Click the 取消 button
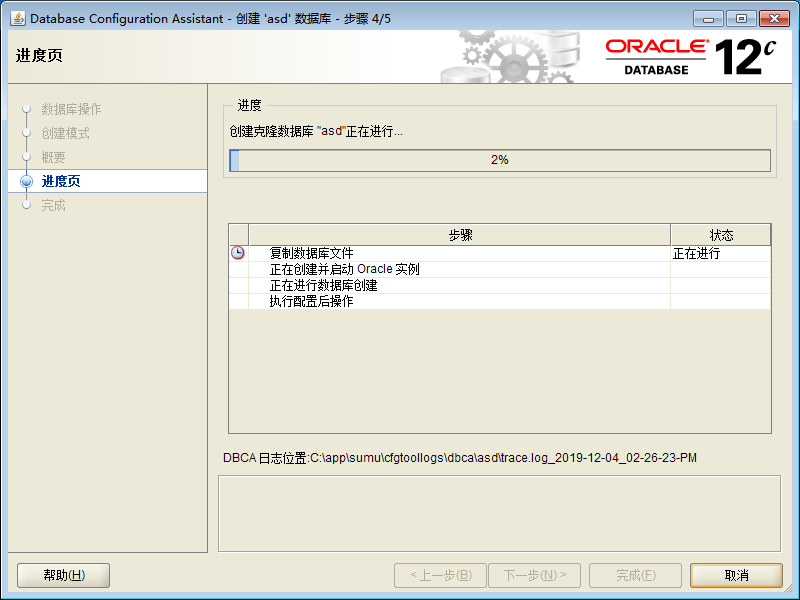Image resolution: width=800 pixels, height=600 pixels. tap(736, 576)
